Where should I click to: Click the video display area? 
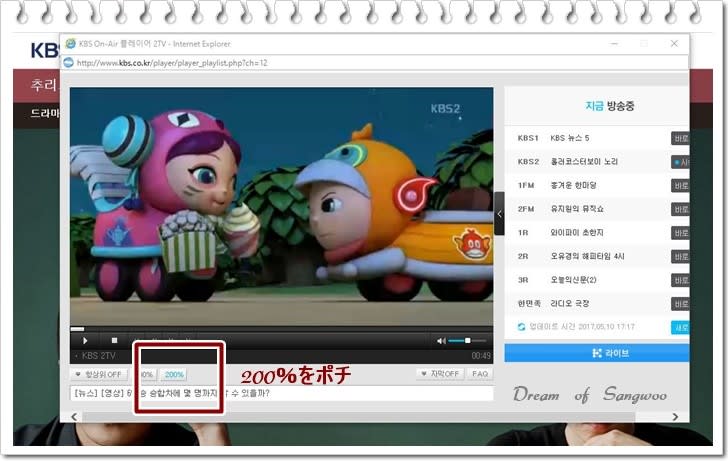(x=281, y=207)
